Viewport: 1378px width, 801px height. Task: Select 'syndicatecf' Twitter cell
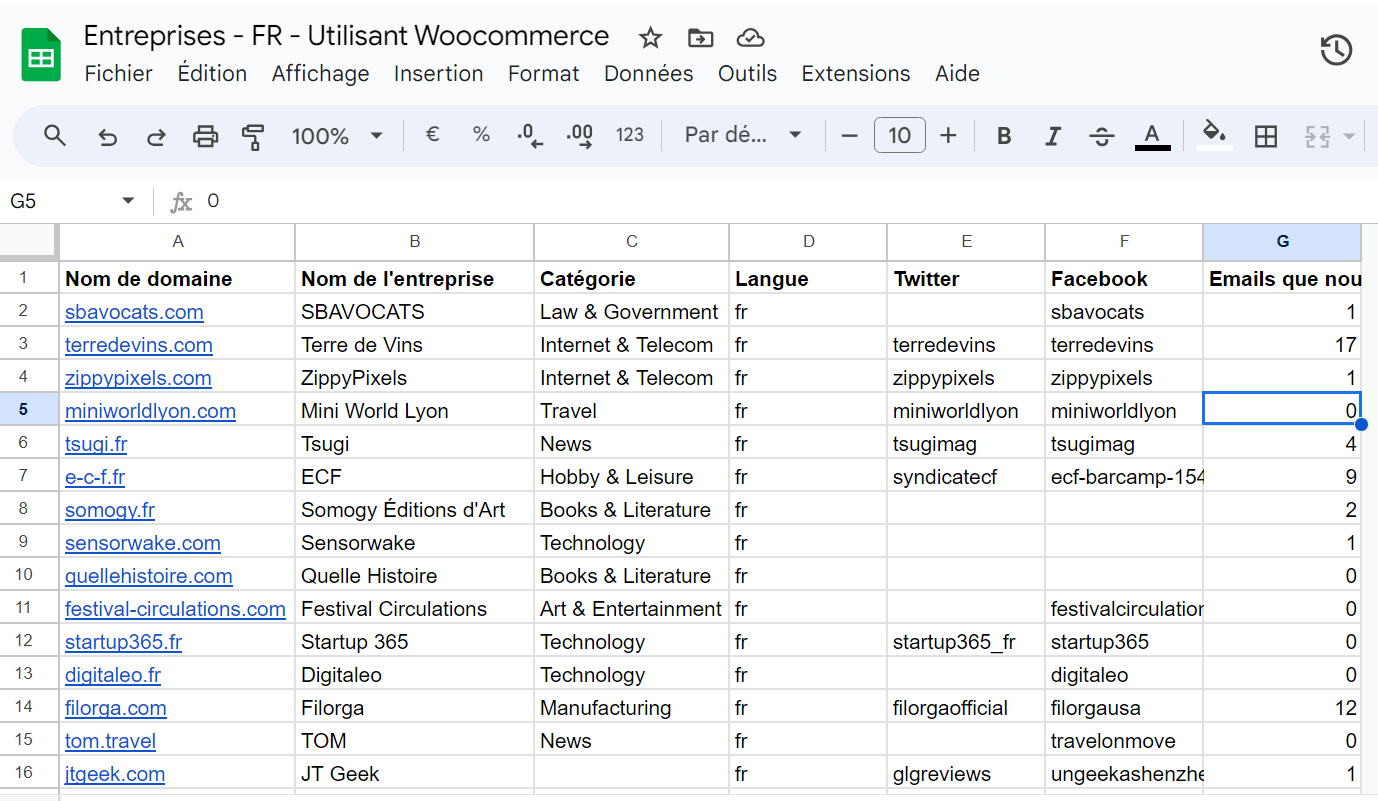pos(966,477)
